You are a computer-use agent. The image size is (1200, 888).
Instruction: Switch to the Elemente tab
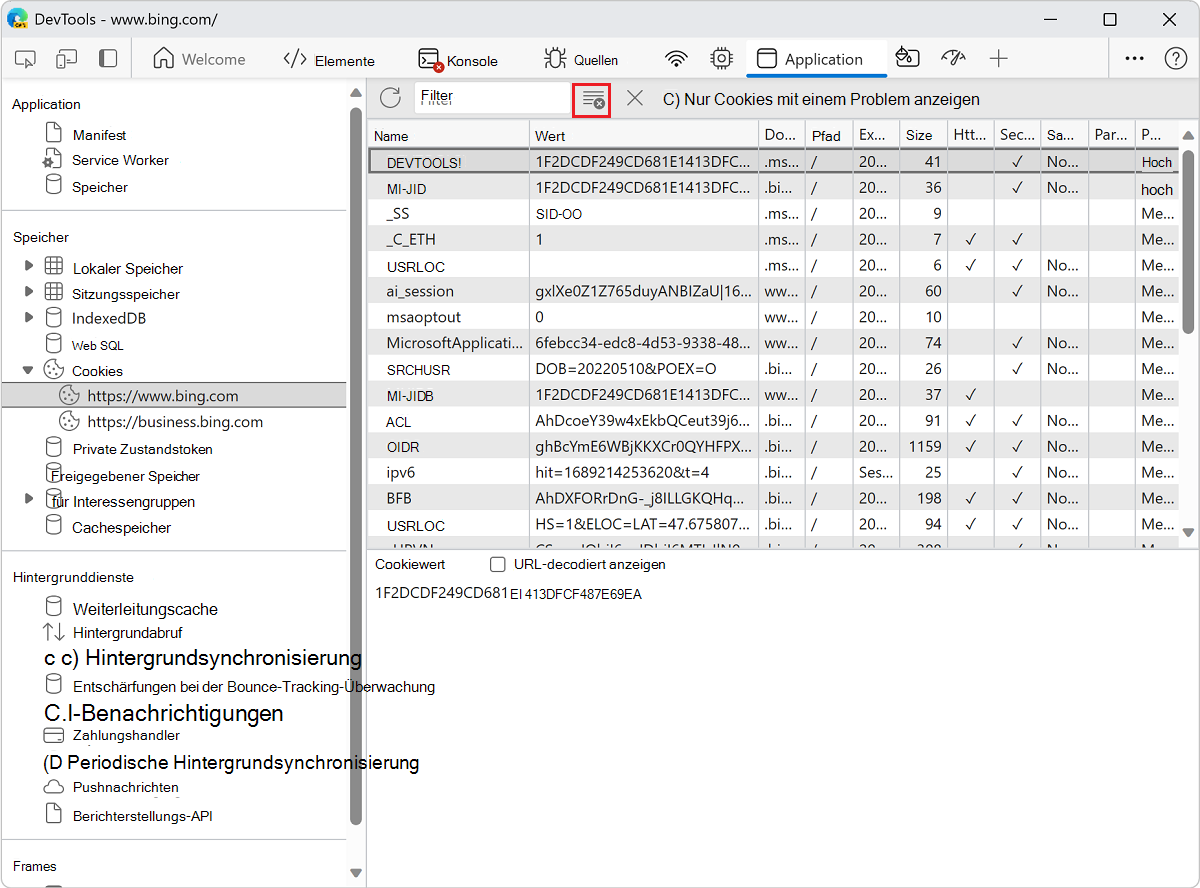329,60
